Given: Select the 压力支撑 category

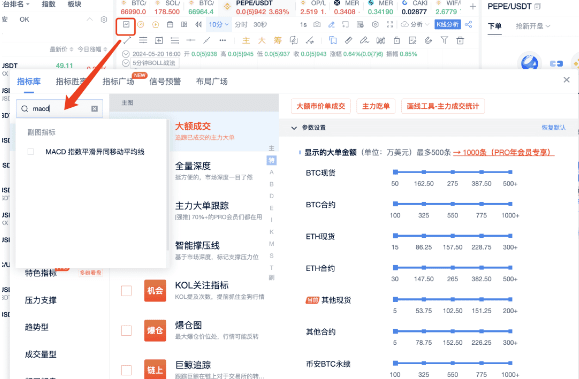Looking at the screenshot, I should point(41,300).
